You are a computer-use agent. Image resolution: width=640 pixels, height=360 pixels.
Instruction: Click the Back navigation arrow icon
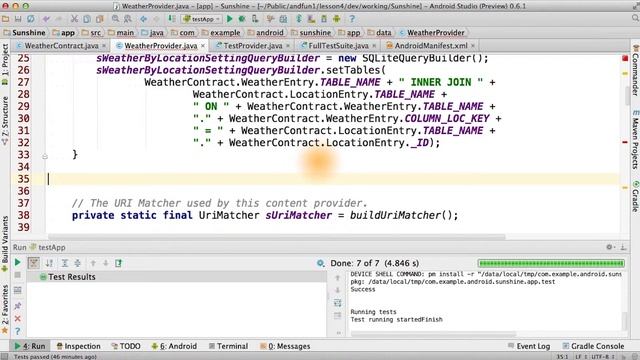click(x=144, y=19)
